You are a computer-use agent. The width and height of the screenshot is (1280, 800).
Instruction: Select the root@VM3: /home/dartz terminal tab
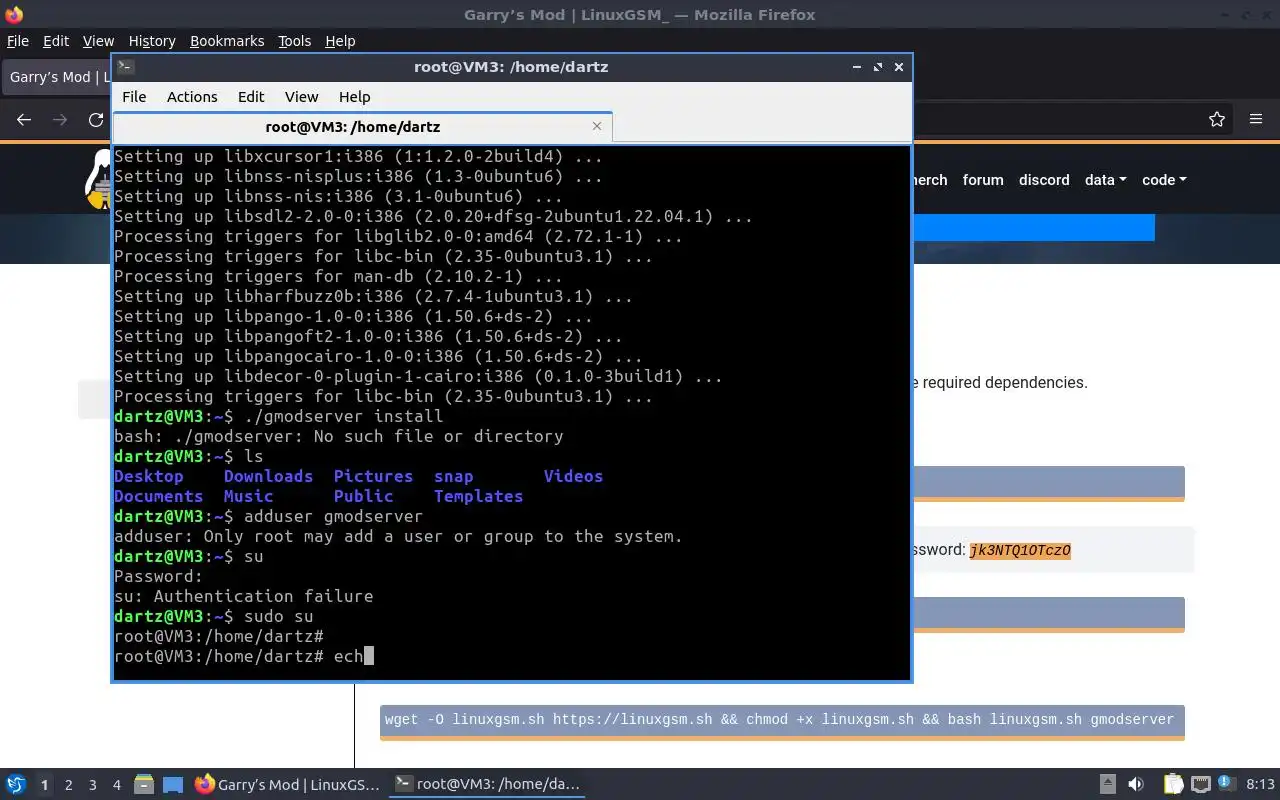(363, 127)
